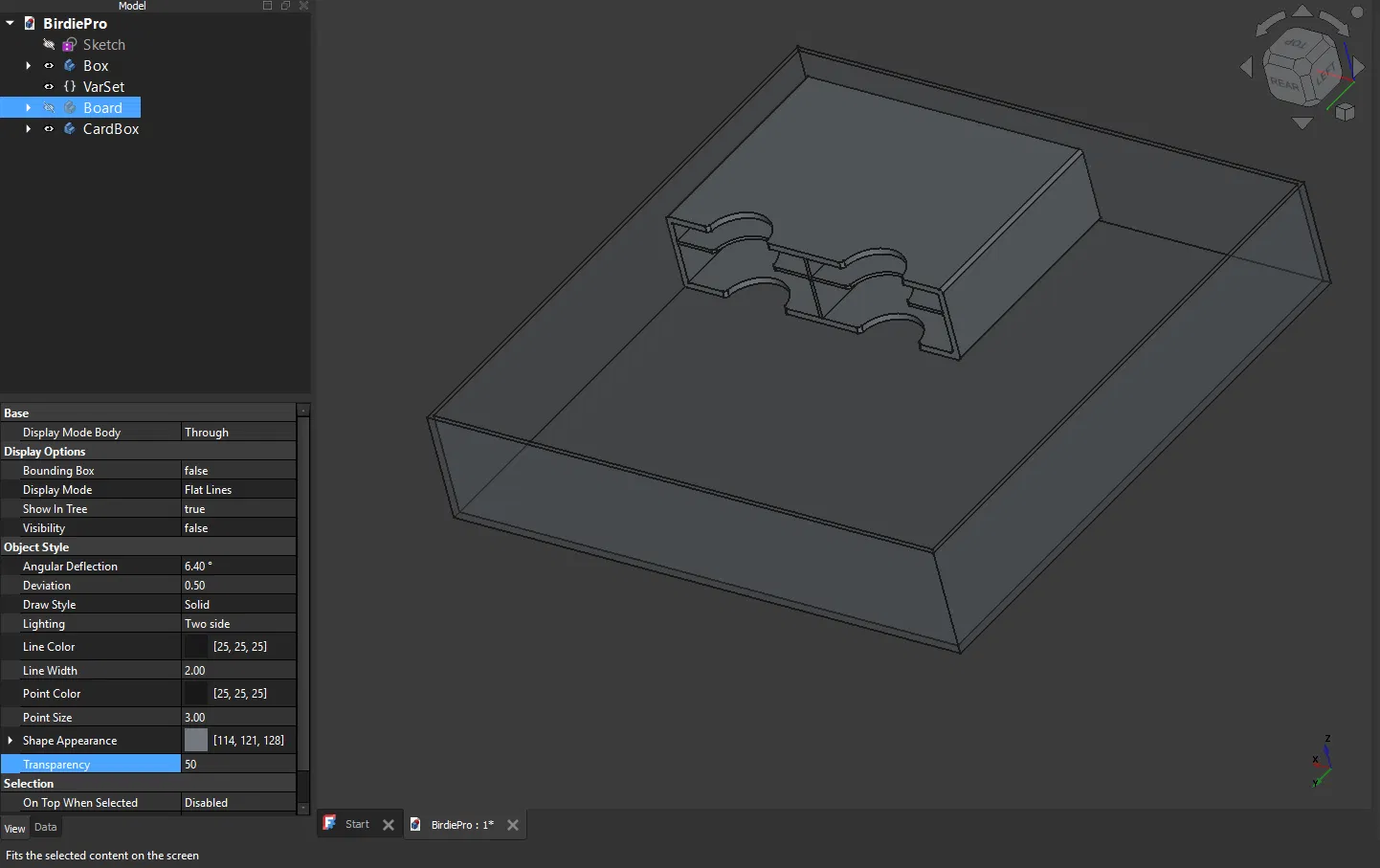Close the Start tab
The width and height of the screenshot is (1380, 868).
click(389, 825)
